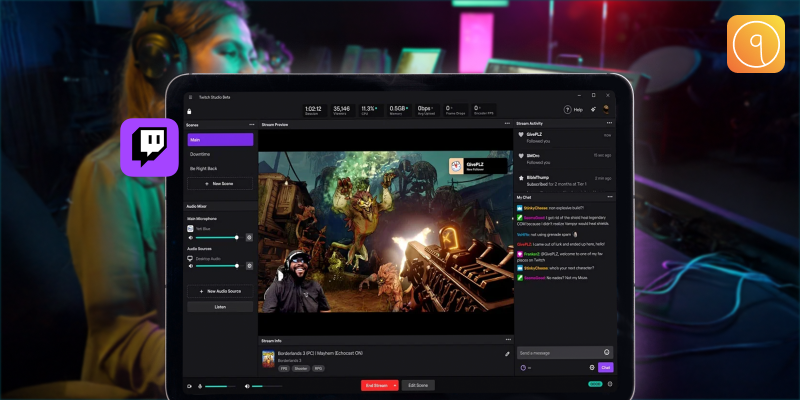Click the Frame Drops stat
The height and width of the screenshot is (400, 800).
(454, 110)
